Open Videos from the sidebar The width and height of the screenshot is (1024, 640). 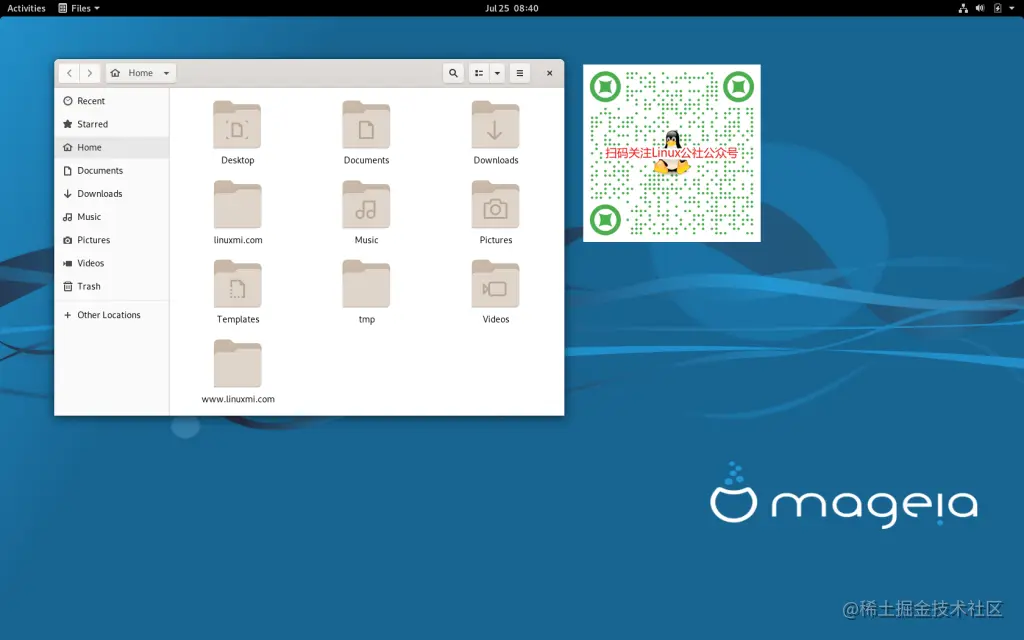112,263
